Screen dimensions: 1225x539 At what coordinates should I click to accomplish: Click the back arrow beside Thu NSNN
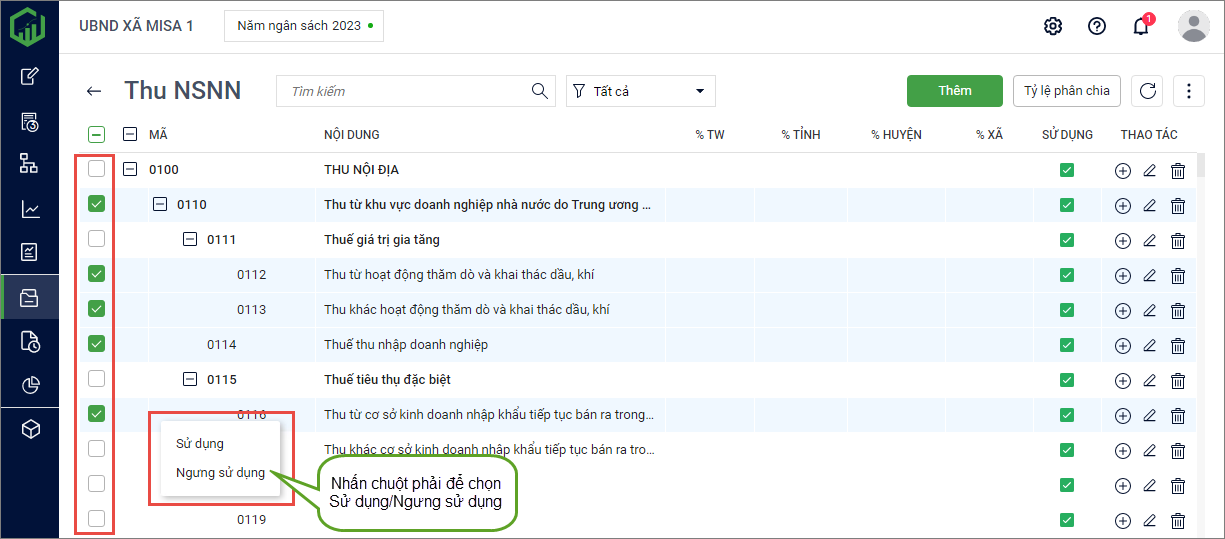(x=94, y=91)
